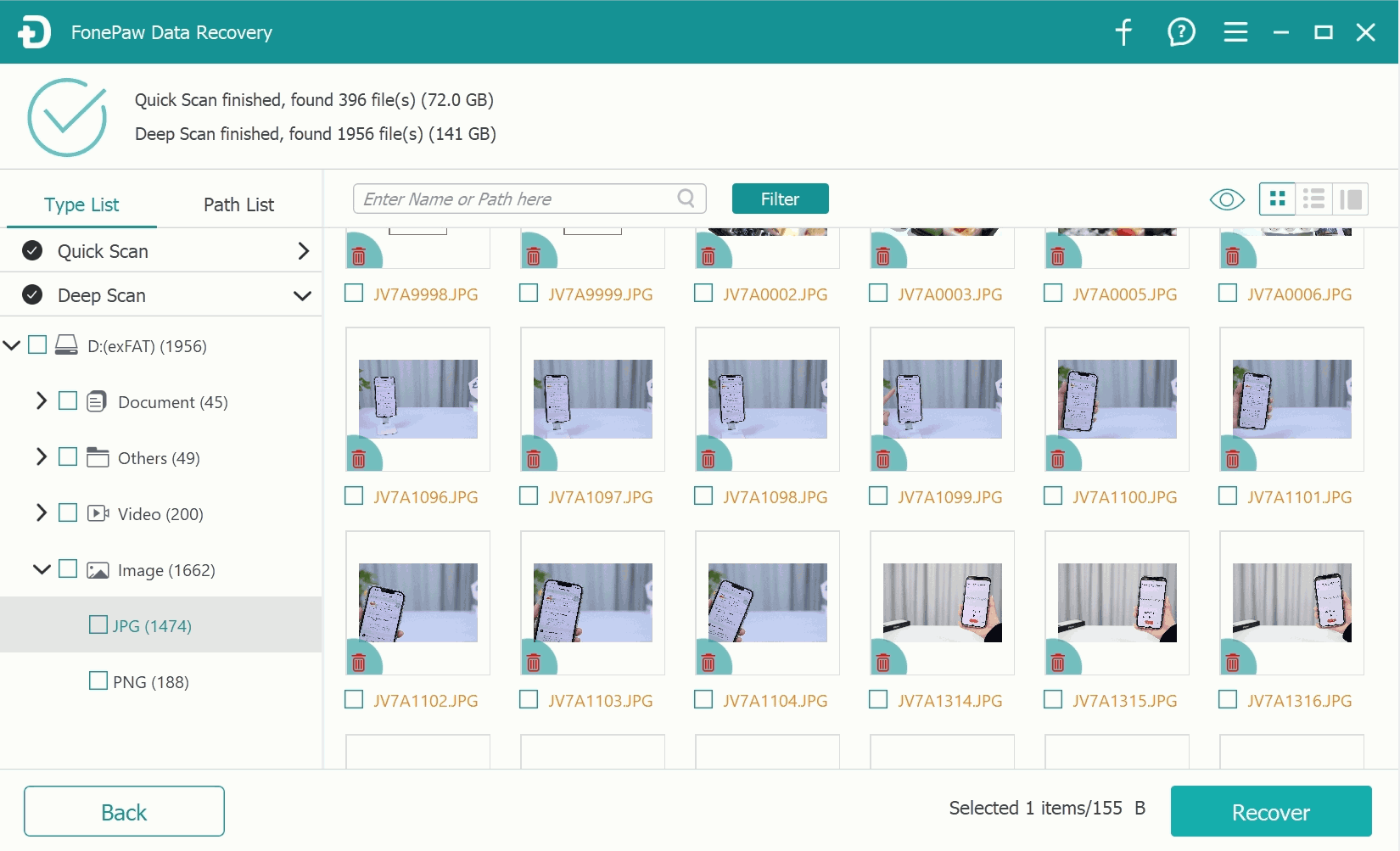Open the hamburger menu icon
Screen dimensions: 1400x851
point(1235,32)
